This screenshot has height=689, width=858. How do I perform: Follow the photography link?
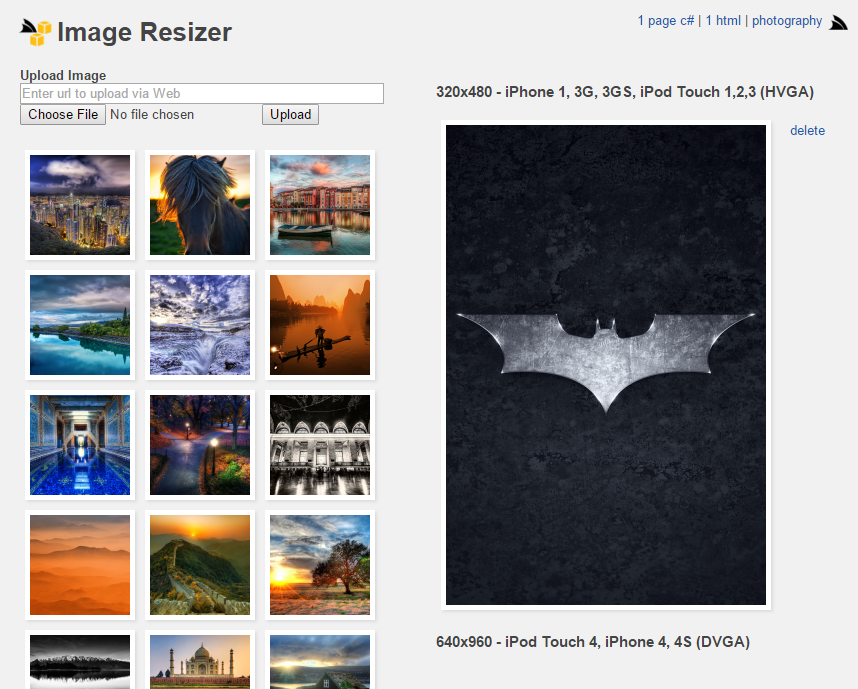click(x=787, y=20)
